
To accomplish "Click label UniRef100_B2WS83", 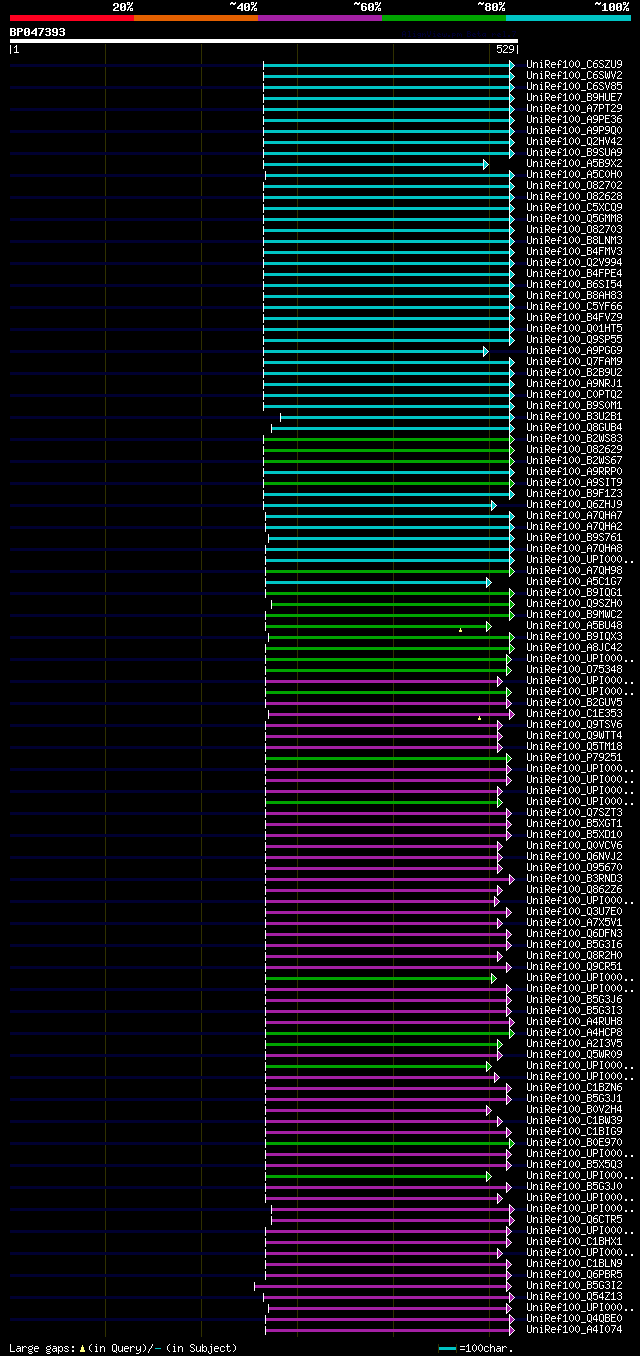I will point(574,438).
